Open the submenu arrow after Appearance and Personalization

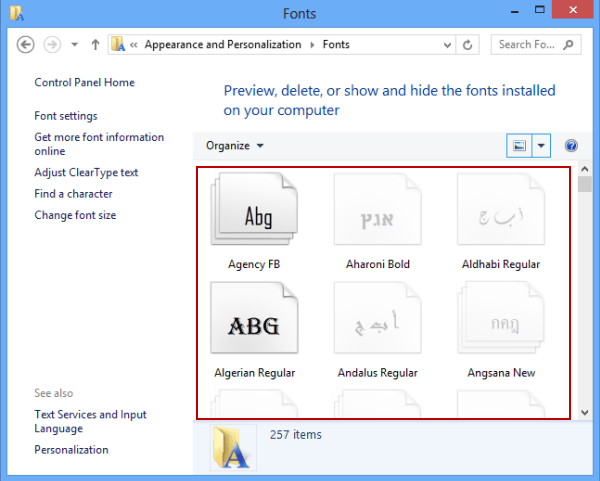[312, 45]
